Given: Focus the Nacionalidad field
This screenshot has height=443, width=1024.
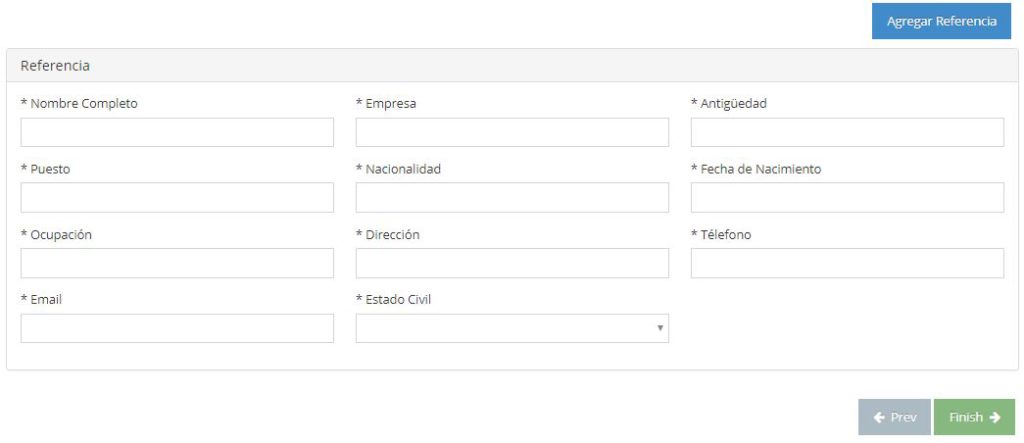Looking at the screenshot, I should [512, 198].
